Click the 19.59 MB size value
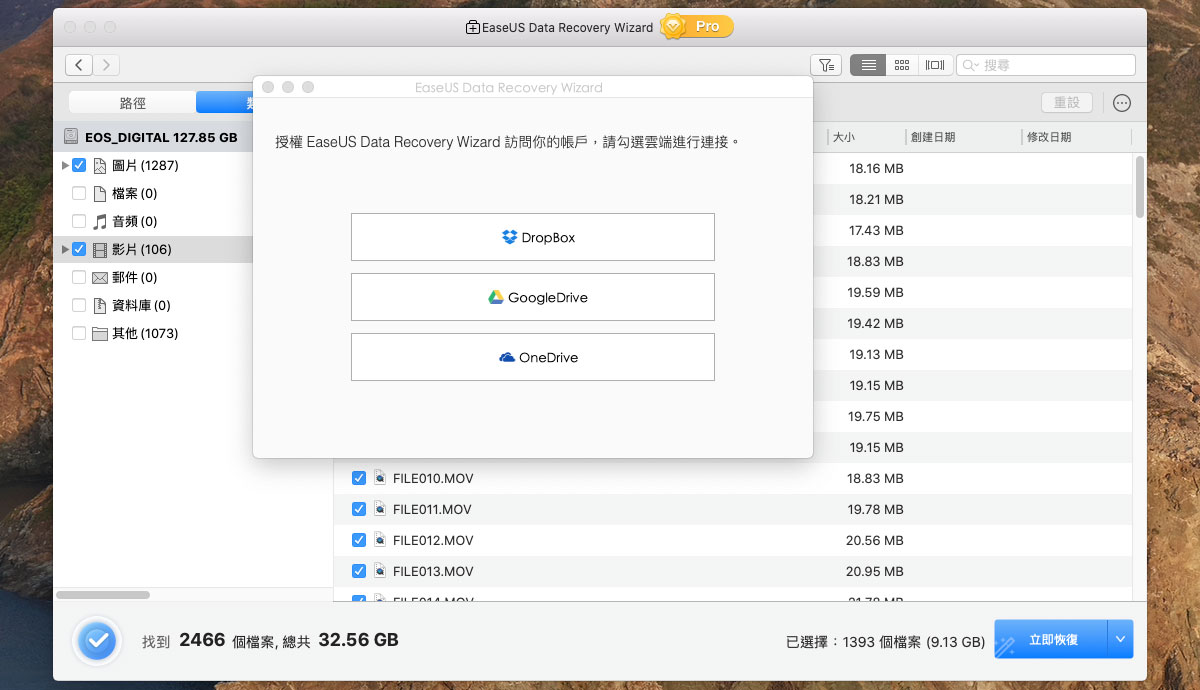 (876, 292)
